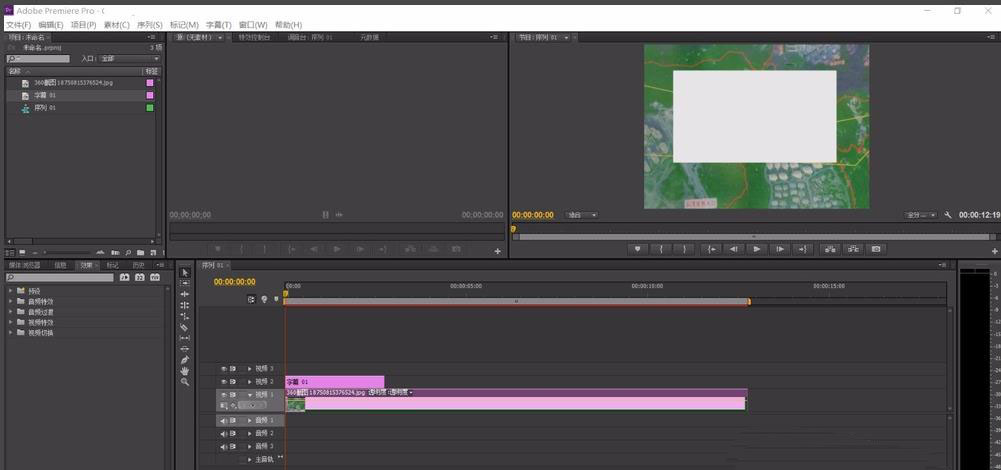
Task: Switch to the 特效控制台 tab
Action: 255,38
